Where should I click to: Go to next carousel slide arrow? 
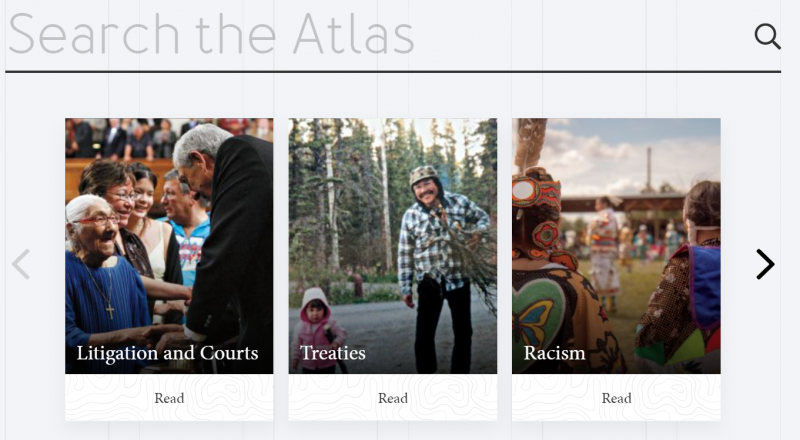(x=765, y=264)
